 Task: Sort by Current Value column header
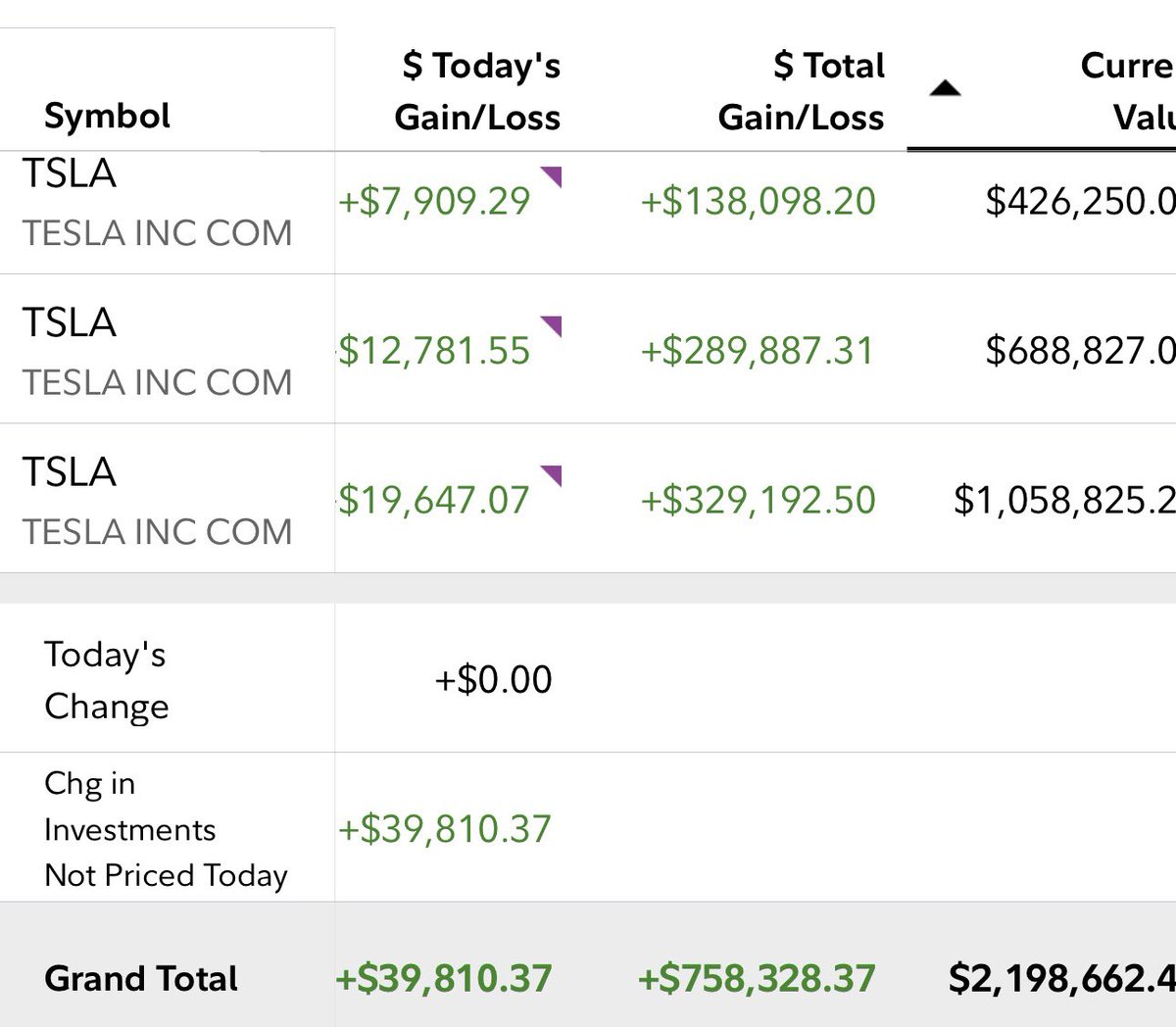click(1128, 91)
